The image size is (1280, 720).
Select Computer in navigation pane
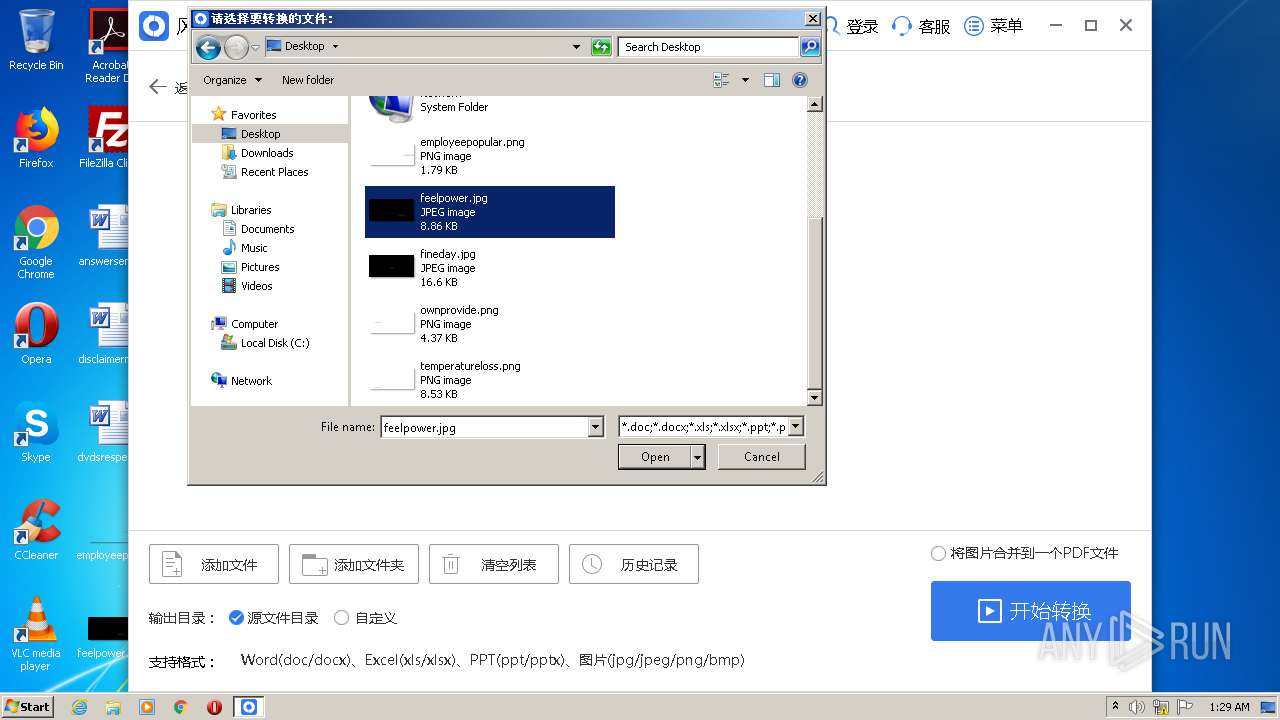click(x=254, y=324)
